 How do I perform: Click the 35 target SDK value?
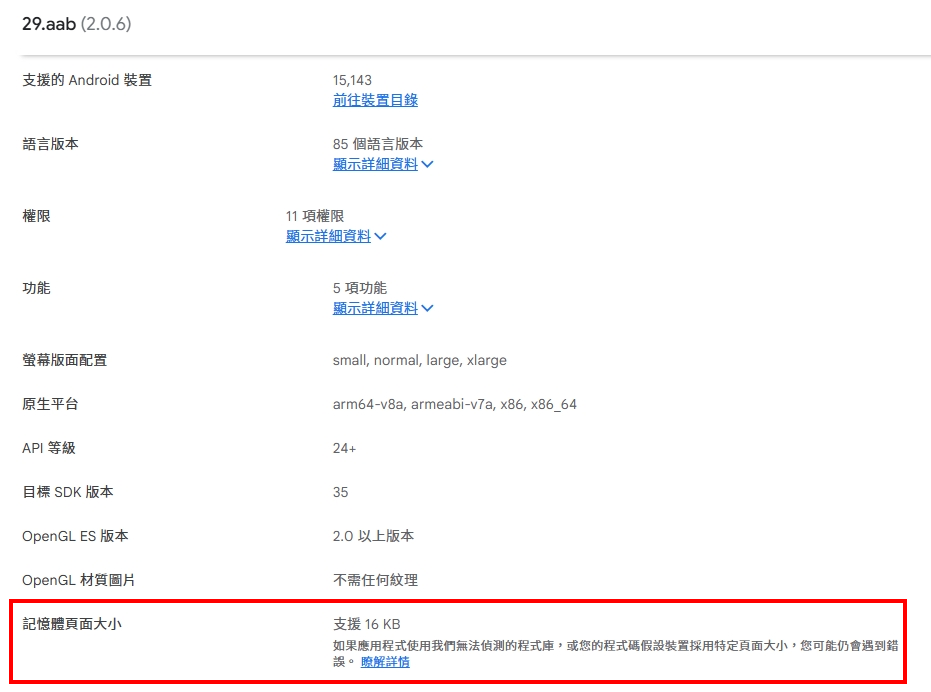pos(340,492)
